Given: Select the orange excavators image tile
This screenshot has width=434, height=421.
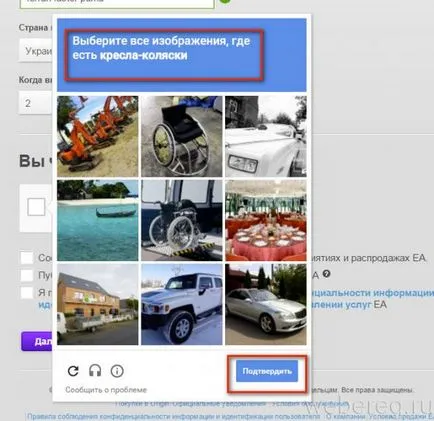Looking at the screenshot, I should (x=97, y=136).
